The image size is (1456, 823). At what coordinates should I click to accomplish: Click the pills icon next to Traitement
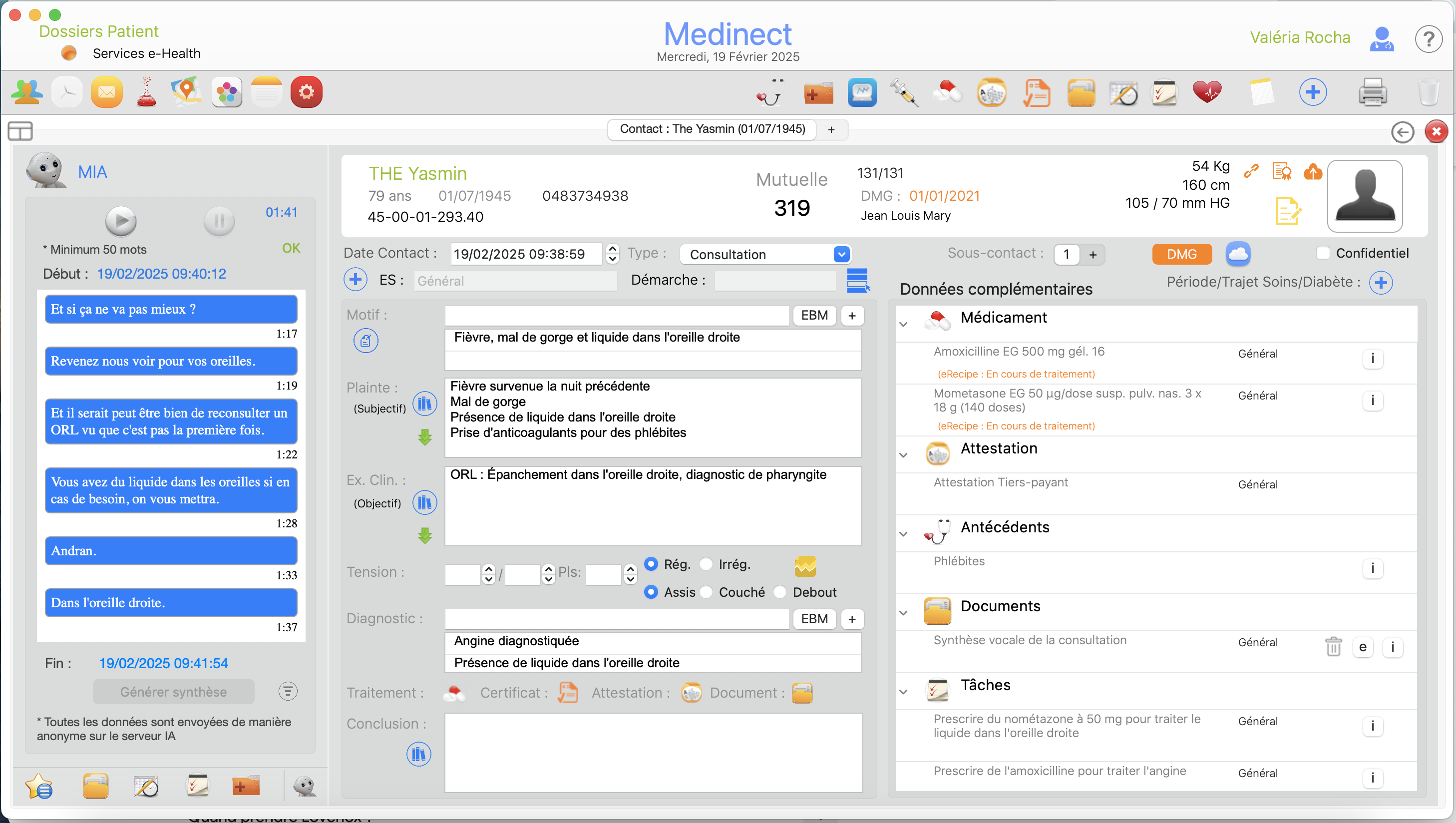tap(454, 693)
